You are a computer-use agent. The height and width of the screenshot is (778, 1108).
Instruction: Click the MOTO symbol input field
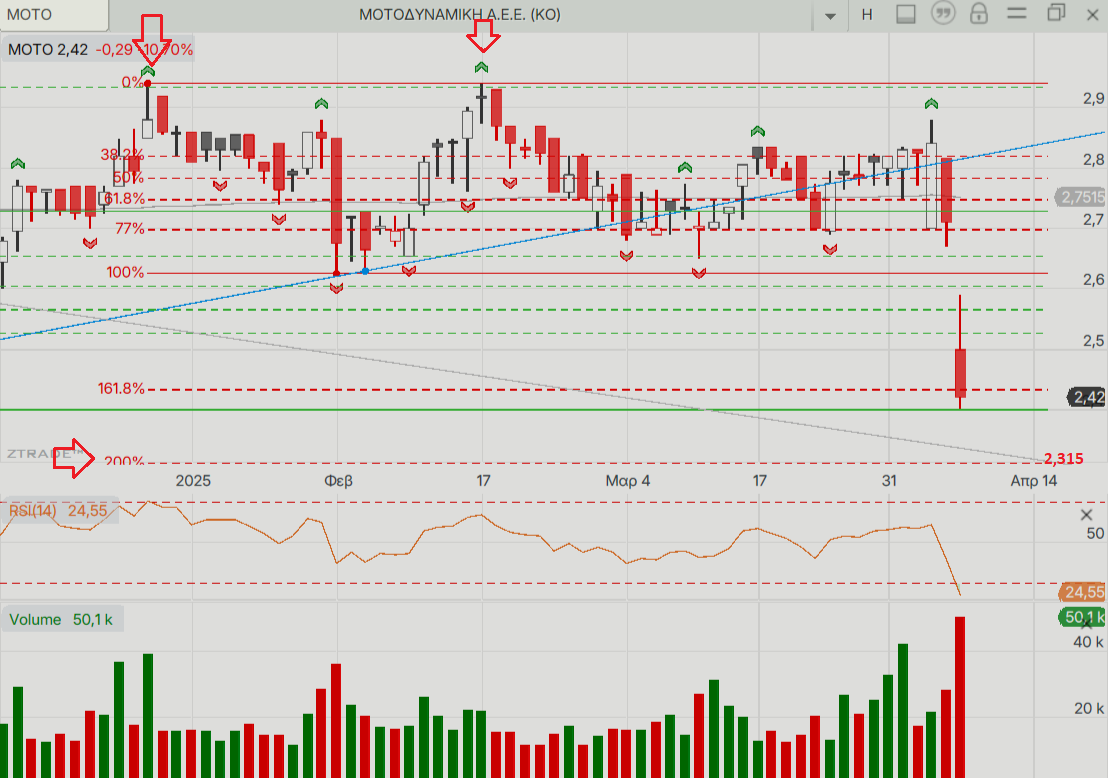54,15
